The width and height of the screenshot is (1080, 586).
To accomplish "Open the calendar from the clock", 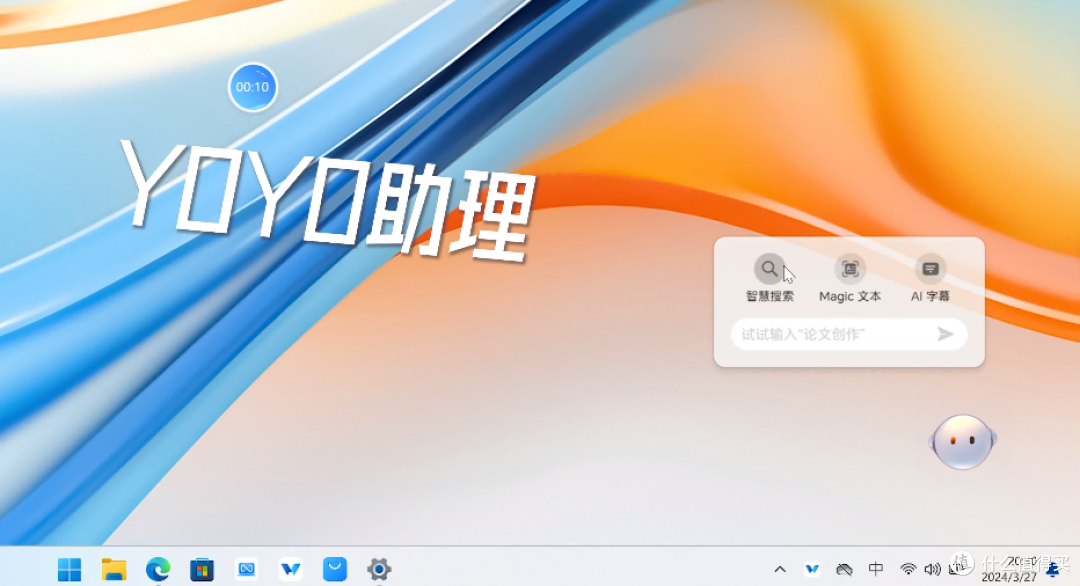I will (x=1010, y=570).
